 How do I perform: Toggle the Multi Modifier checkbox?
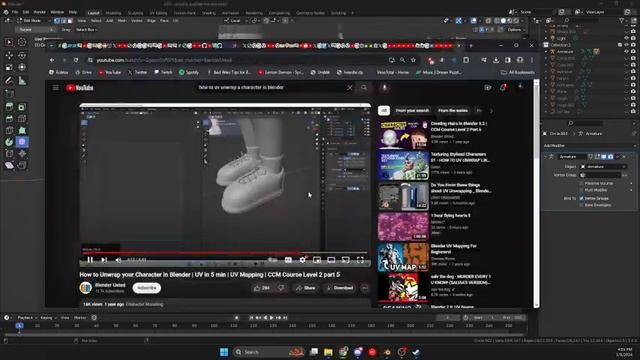click(581, 190)
